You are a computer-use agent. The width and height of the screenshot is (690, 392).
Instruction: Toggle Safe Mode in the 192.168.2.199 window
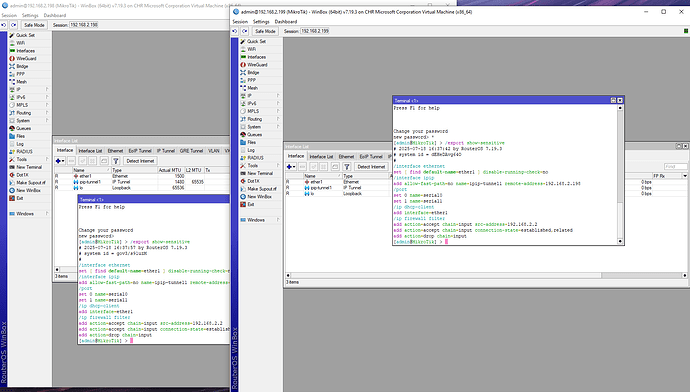265,31
